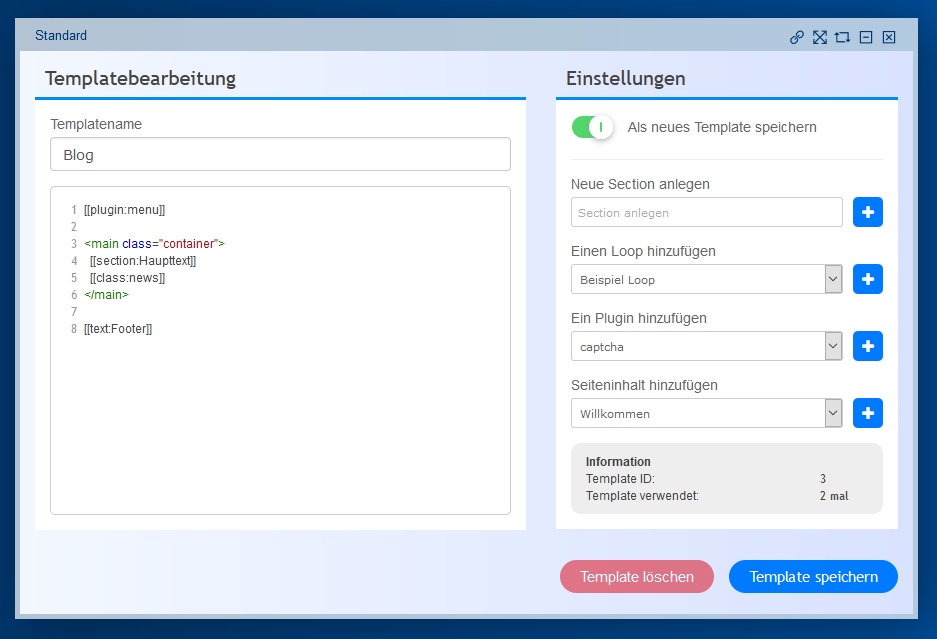Viewport: 937px width, 639px height.
Task: Click the Template löschen button
Action: pos(636,577)
